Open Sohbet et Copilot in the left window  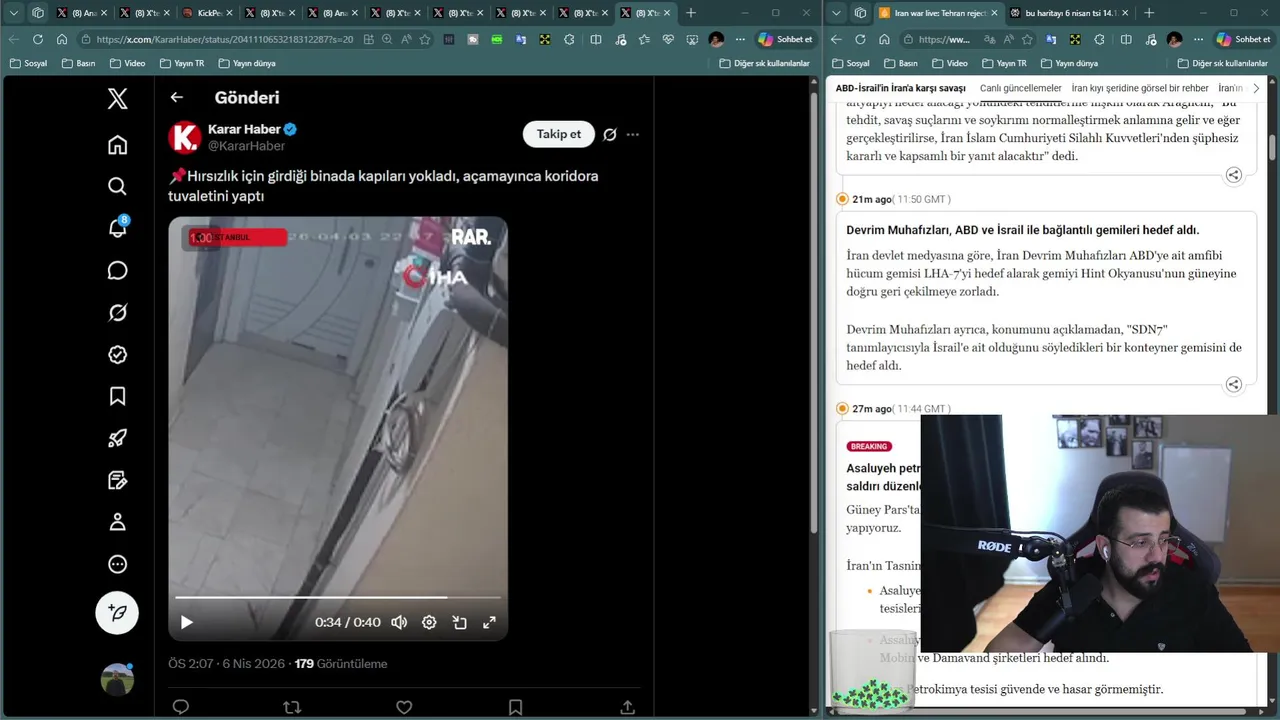pos(785,39)
